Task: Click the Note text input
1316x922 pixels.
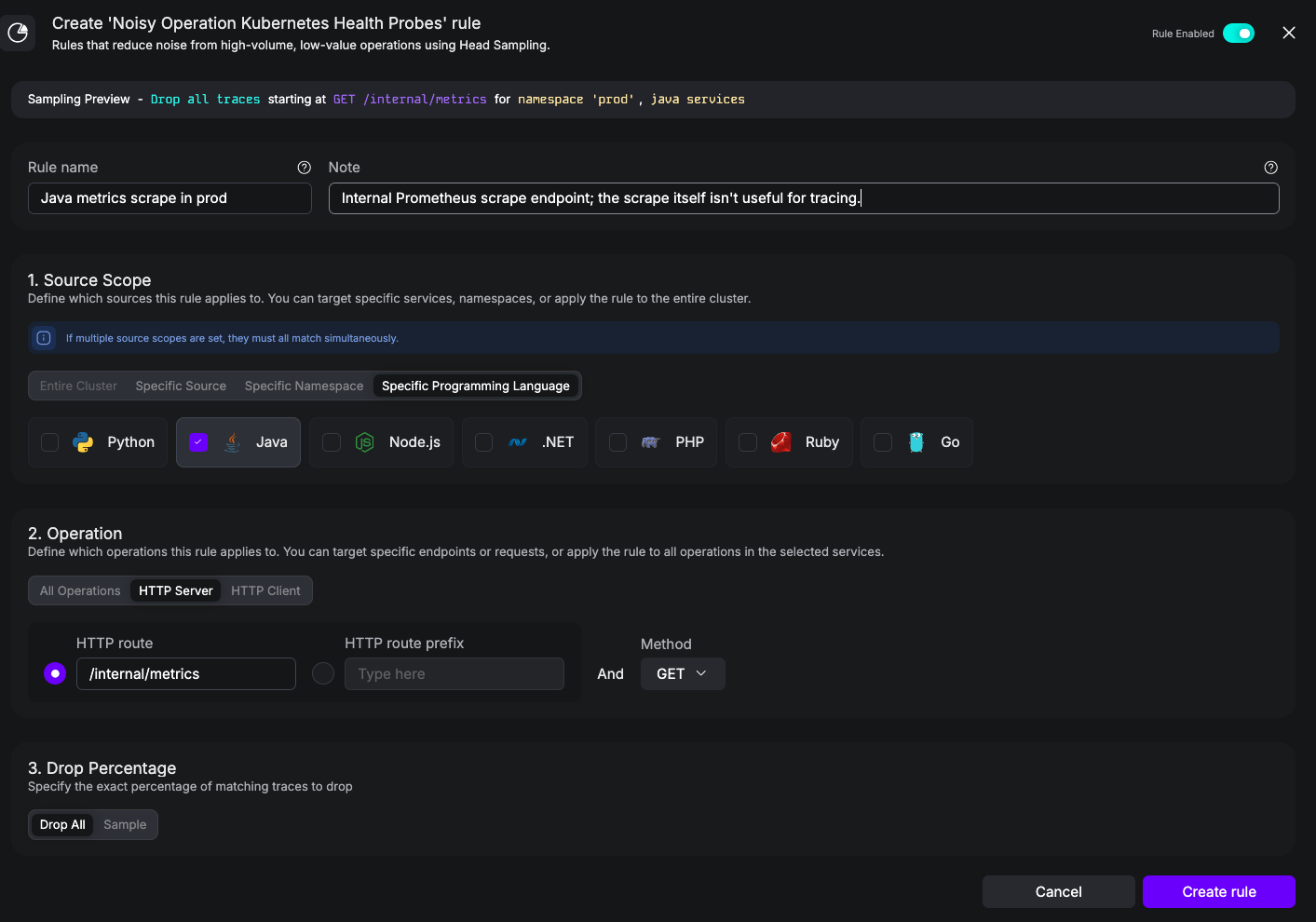Action: [804, 198]
